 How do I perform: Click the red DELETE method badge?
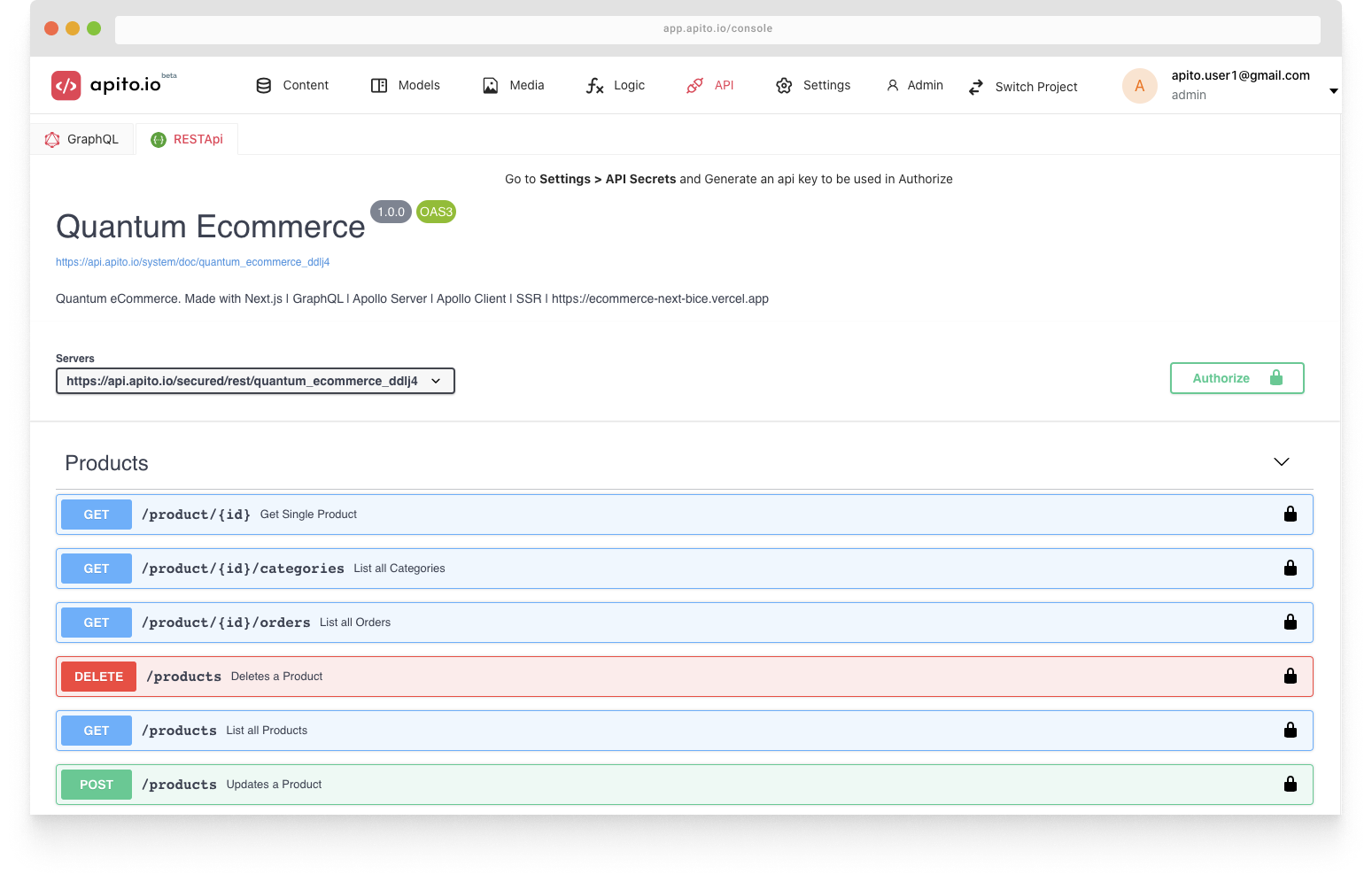pyautogui.click(x=98, y=677)
